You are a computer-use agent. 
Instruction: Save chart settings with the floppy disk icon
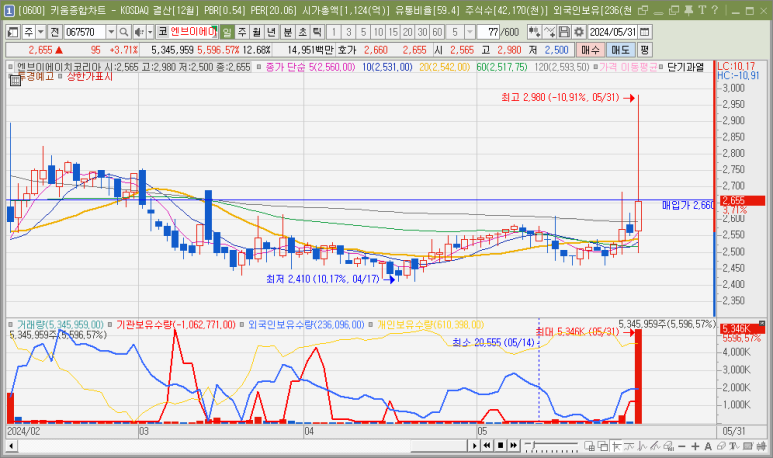click(x=564, y=33)
